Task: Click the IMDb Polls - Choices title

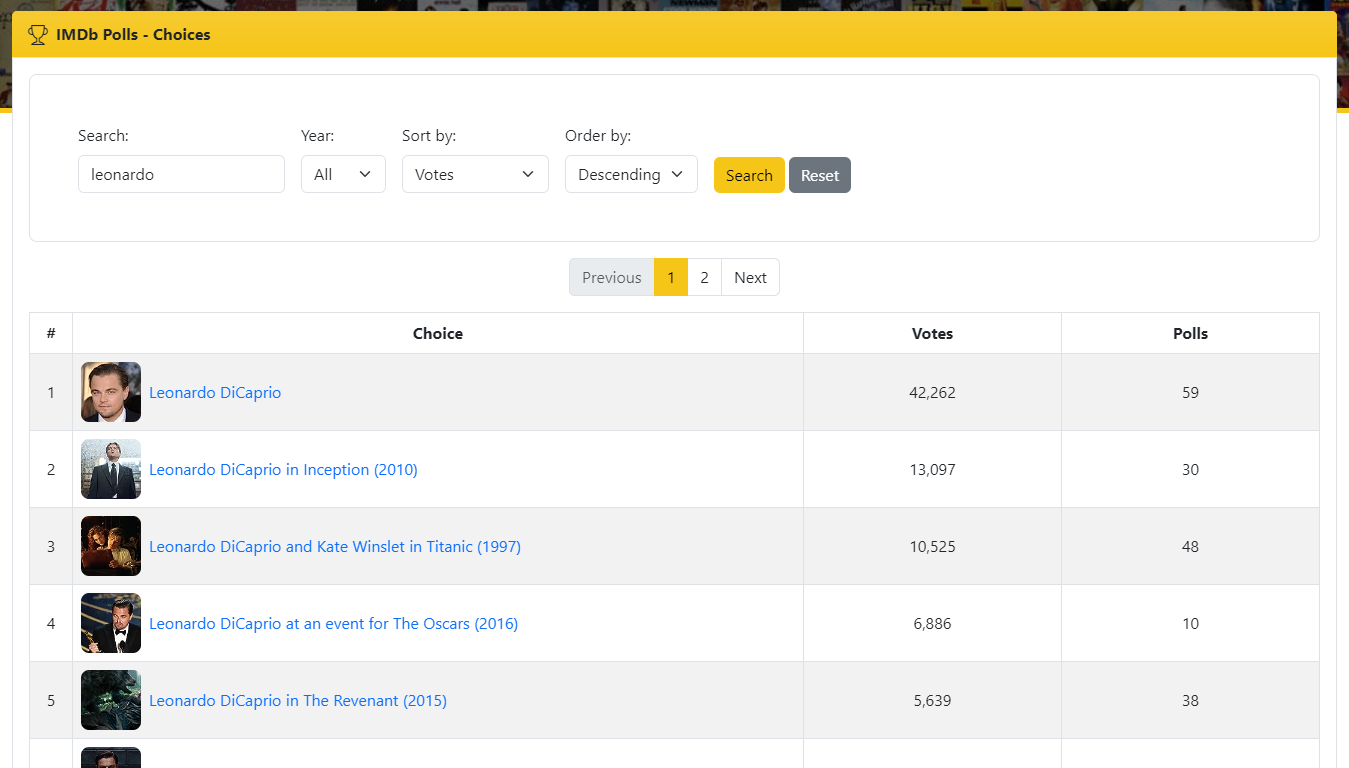Action: click(x=133, y=35)
